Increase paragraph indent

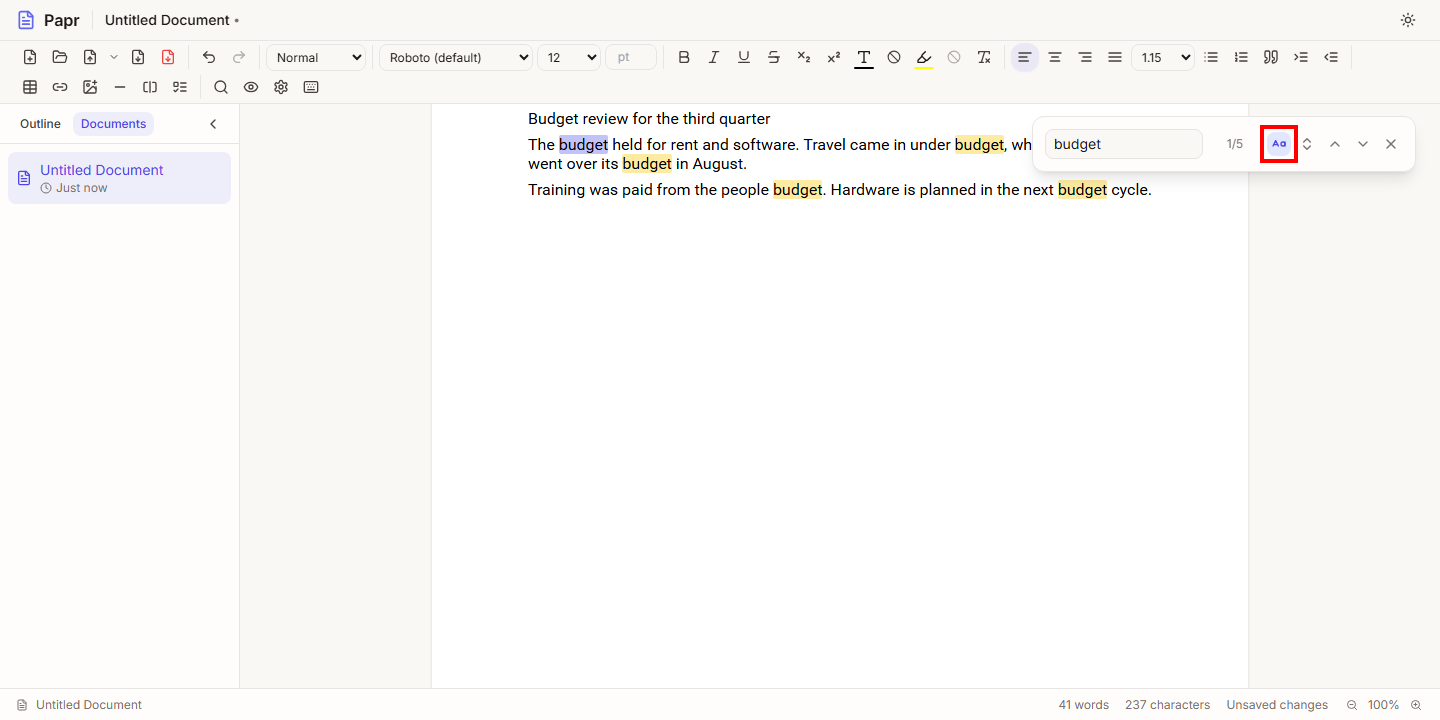[1301, 57]
